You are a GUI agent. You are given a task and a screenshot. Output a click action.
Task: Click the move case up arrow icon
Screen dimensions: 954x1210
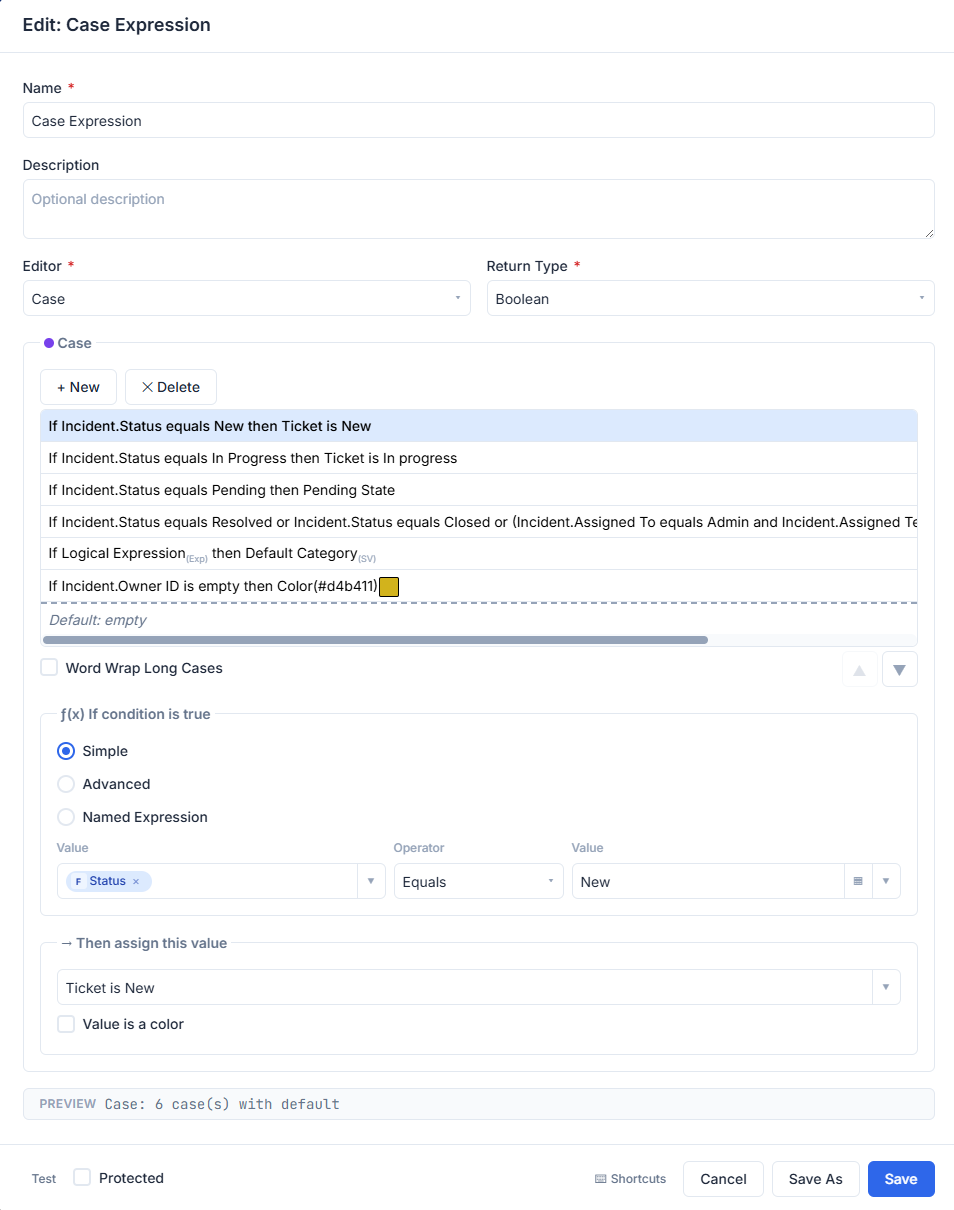pyautogui.click(x=859, y=669)
